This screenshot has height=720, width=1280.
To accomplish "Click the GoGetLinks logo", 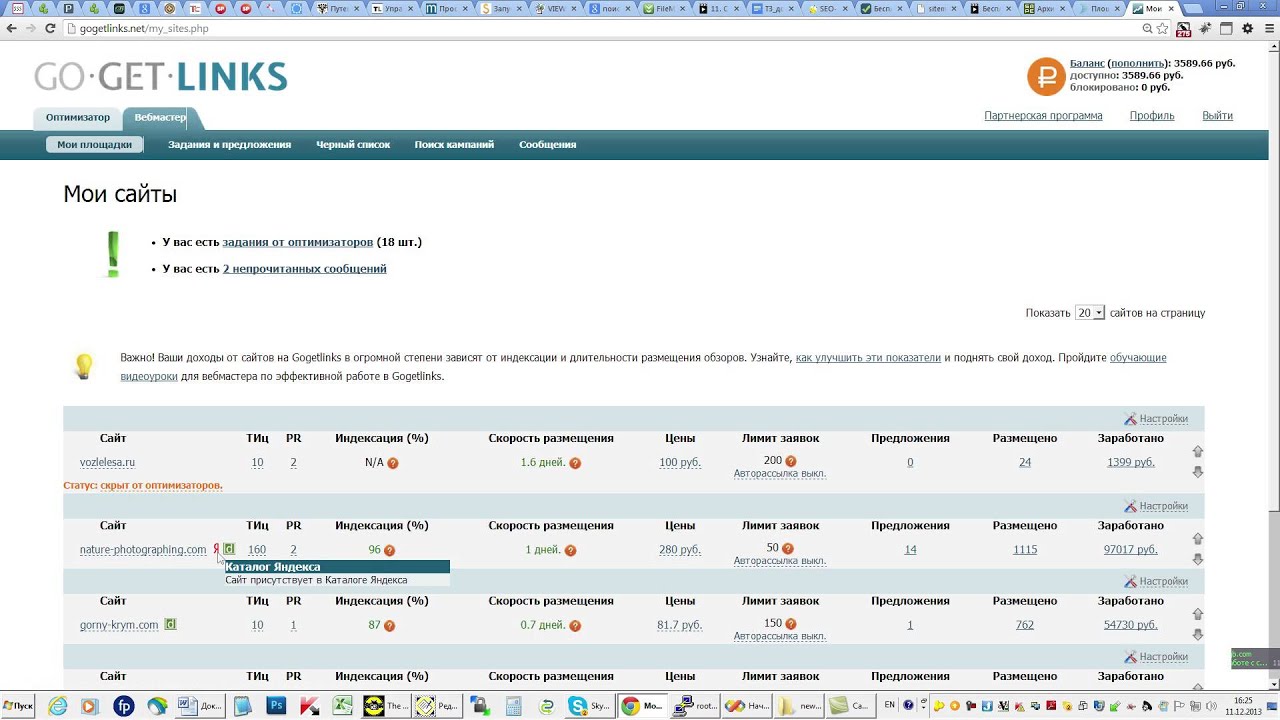I will click(x=161, y=77).
